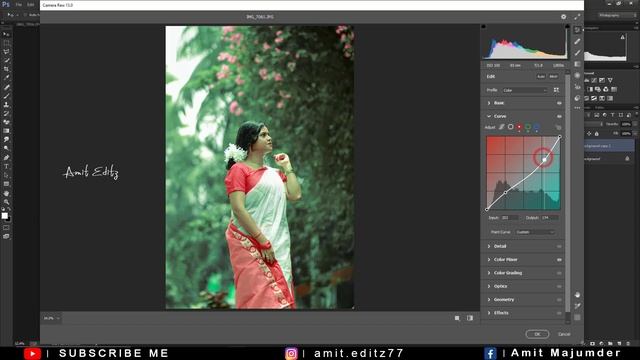The image size is (640, 360).
Task: Select the parametric curve adjust icon
Action: click(x=502, y=127)
